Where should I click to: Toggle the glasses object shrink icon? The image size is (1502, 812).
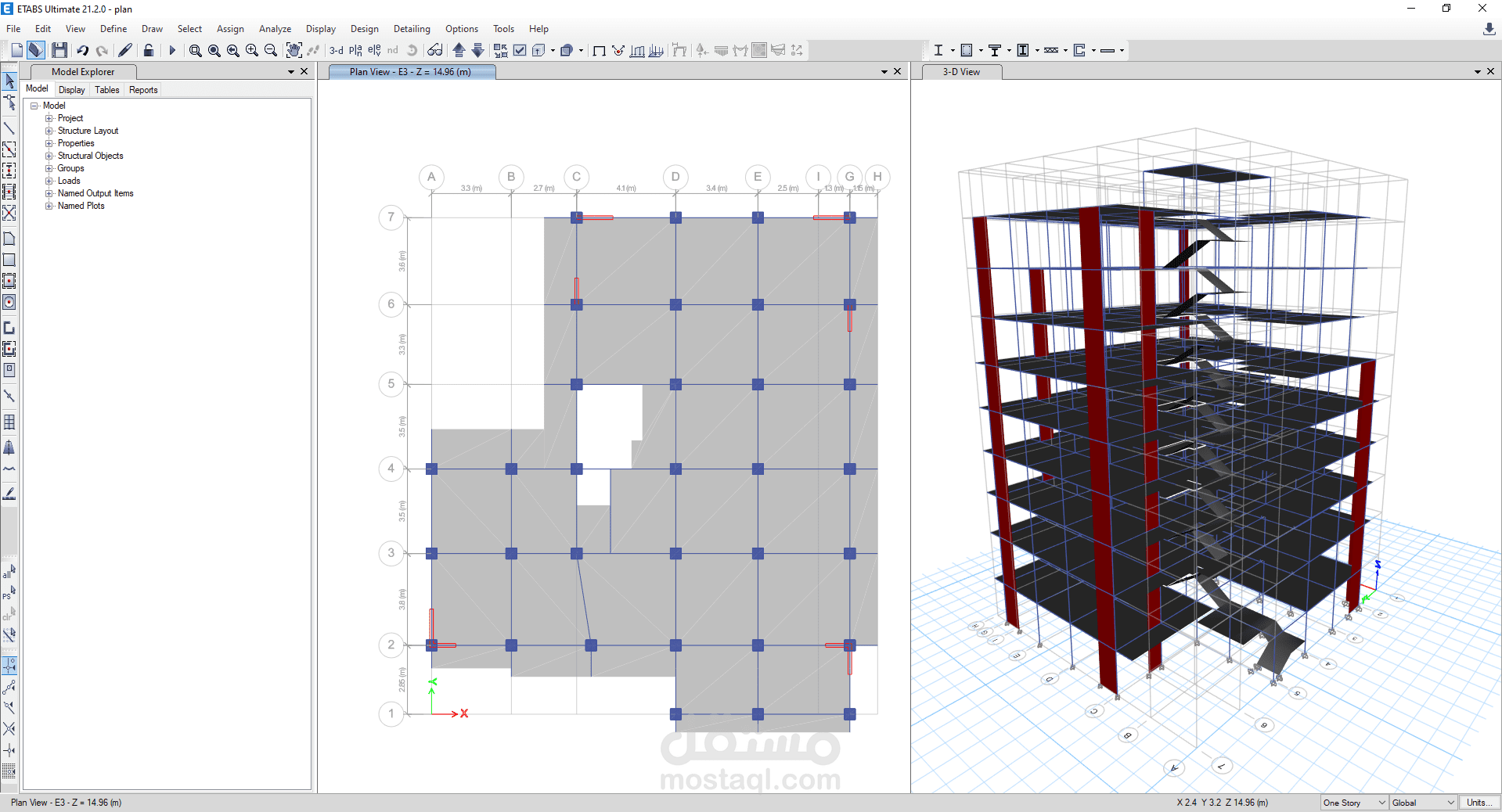pos(435,50)
